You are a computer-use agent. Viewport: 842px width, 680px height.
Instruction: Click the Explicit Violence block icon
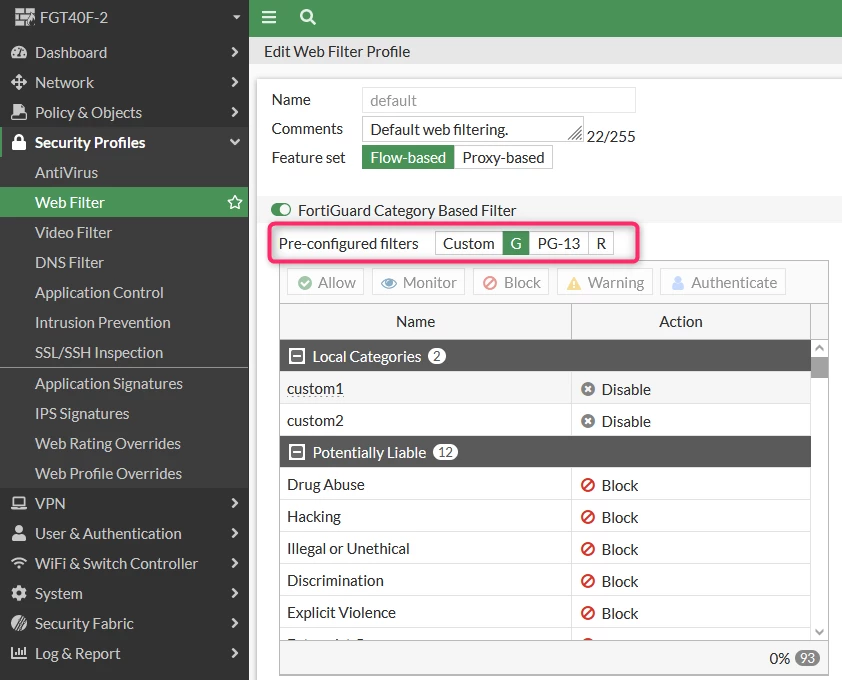(588, 613)
